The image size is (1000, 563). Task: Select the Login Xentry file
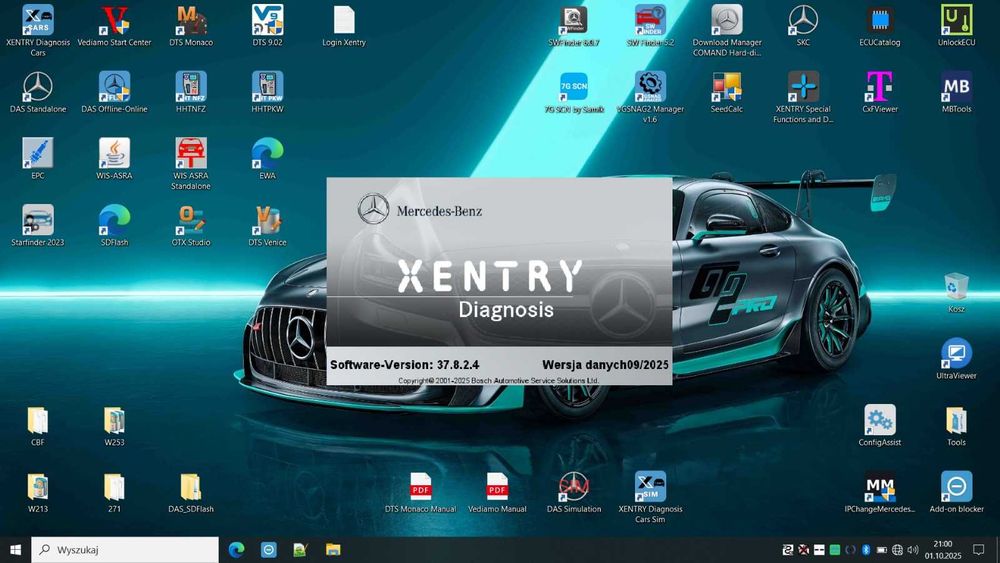[x=344, y=21]
